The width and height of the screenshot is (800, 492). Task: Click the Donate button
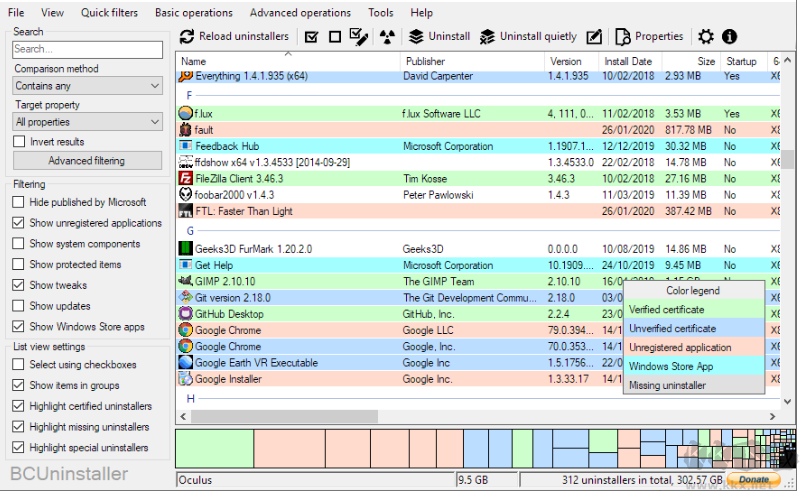point(754,480)
